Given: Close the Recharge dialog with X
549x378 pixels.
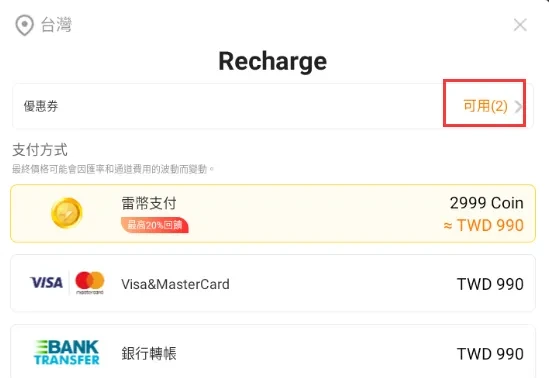Looking at the screenshot, I should 520,25.
